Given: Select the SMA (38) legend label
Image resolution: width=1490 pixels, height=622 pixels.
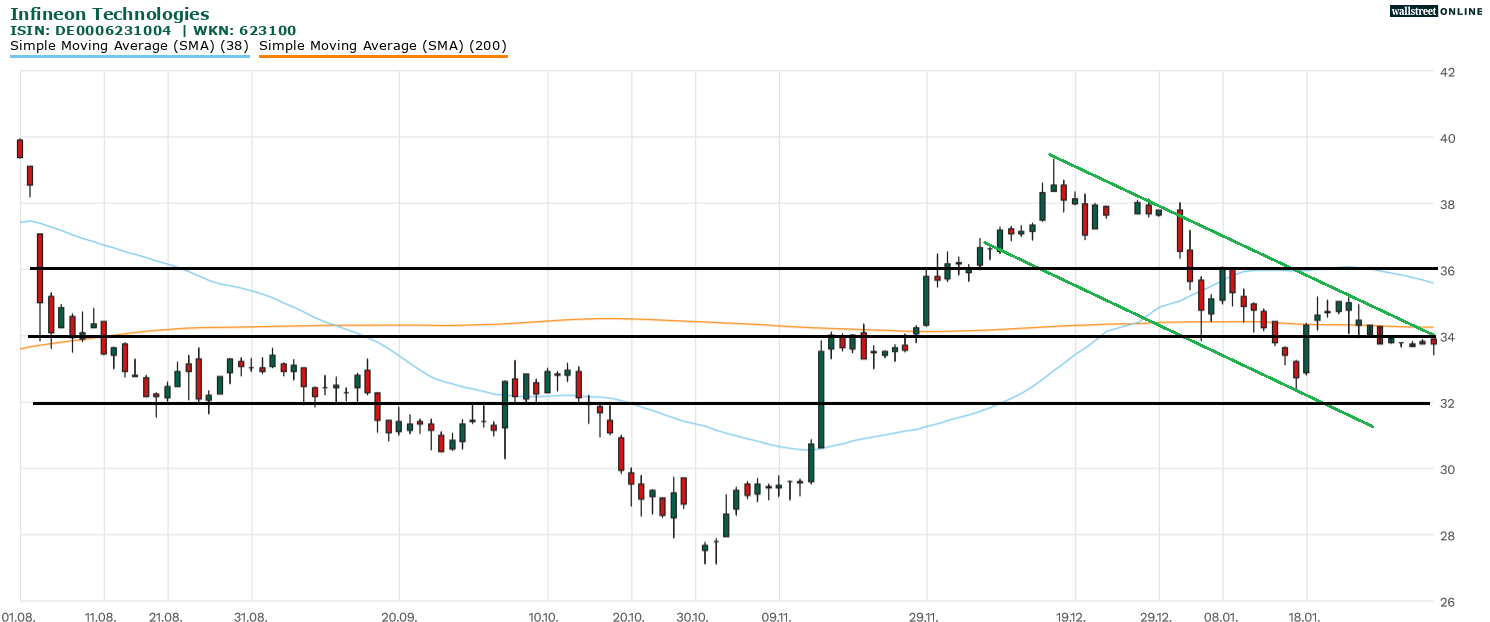Looking at the screenshot, I should [x=129, y=45].
